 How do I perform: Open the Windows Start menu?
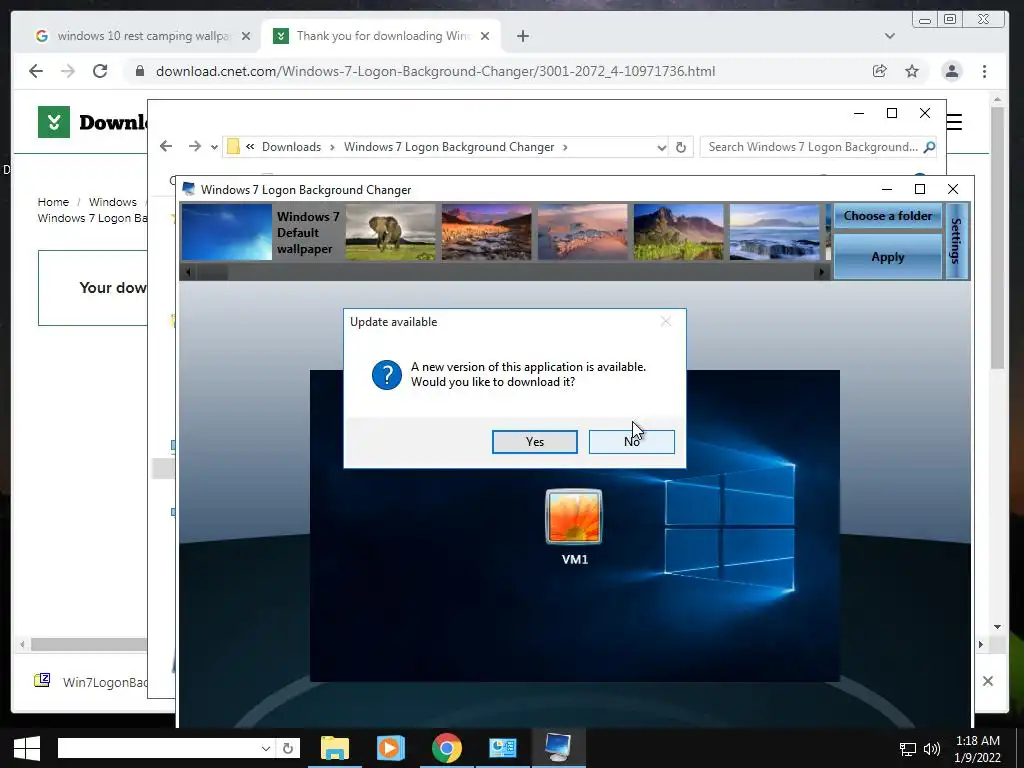27,748
